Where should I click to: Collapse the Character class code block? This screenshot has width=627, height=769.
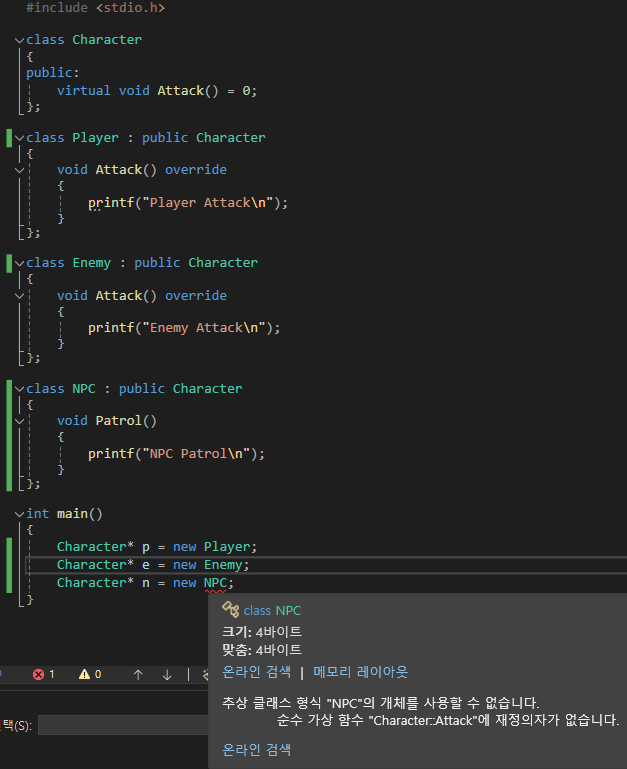click(x=19, y=40)
